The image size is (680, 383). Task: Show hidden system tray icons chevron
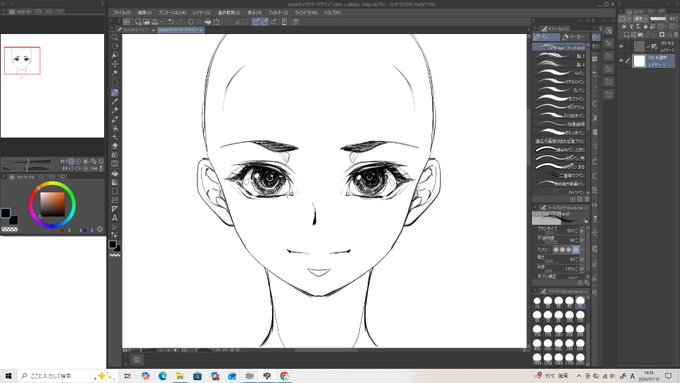click(x=578, y=376)
